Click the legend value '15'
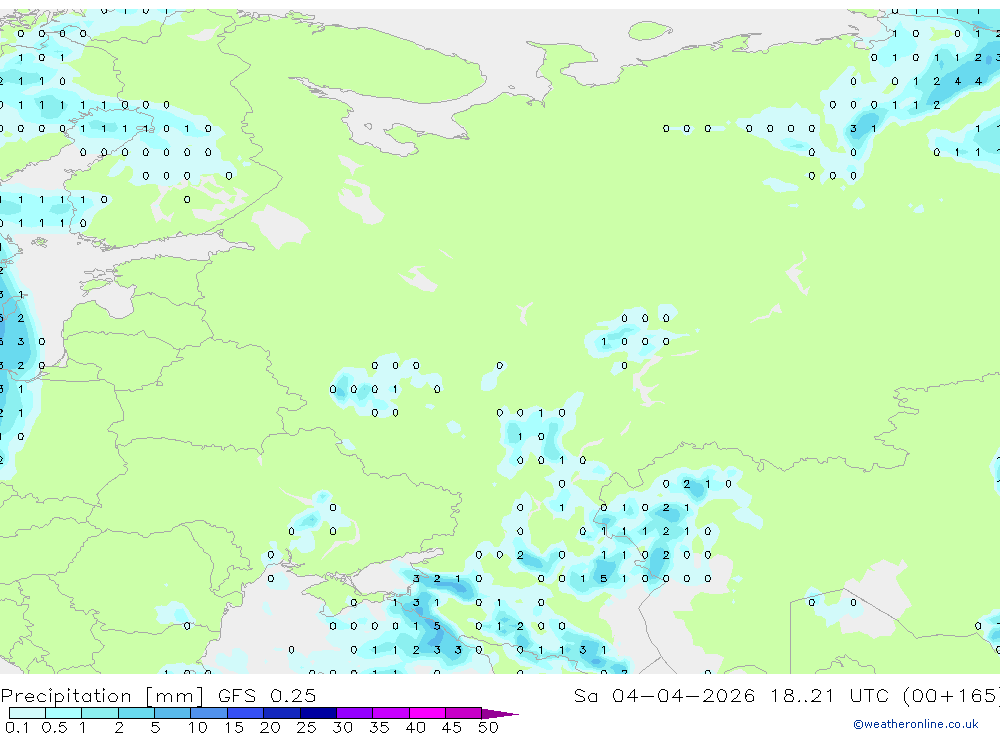The image size is (1000, 733). click(x=233, y=727)
